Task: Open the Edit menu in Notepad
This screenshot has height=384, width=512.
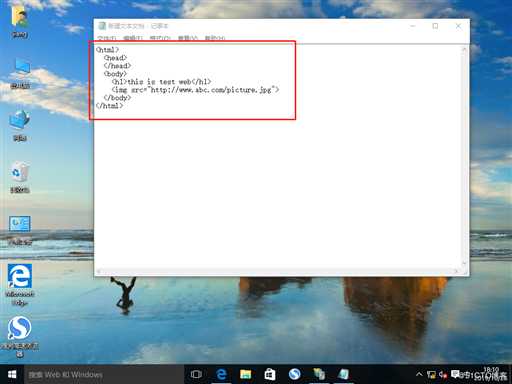Action: [133, 38]
